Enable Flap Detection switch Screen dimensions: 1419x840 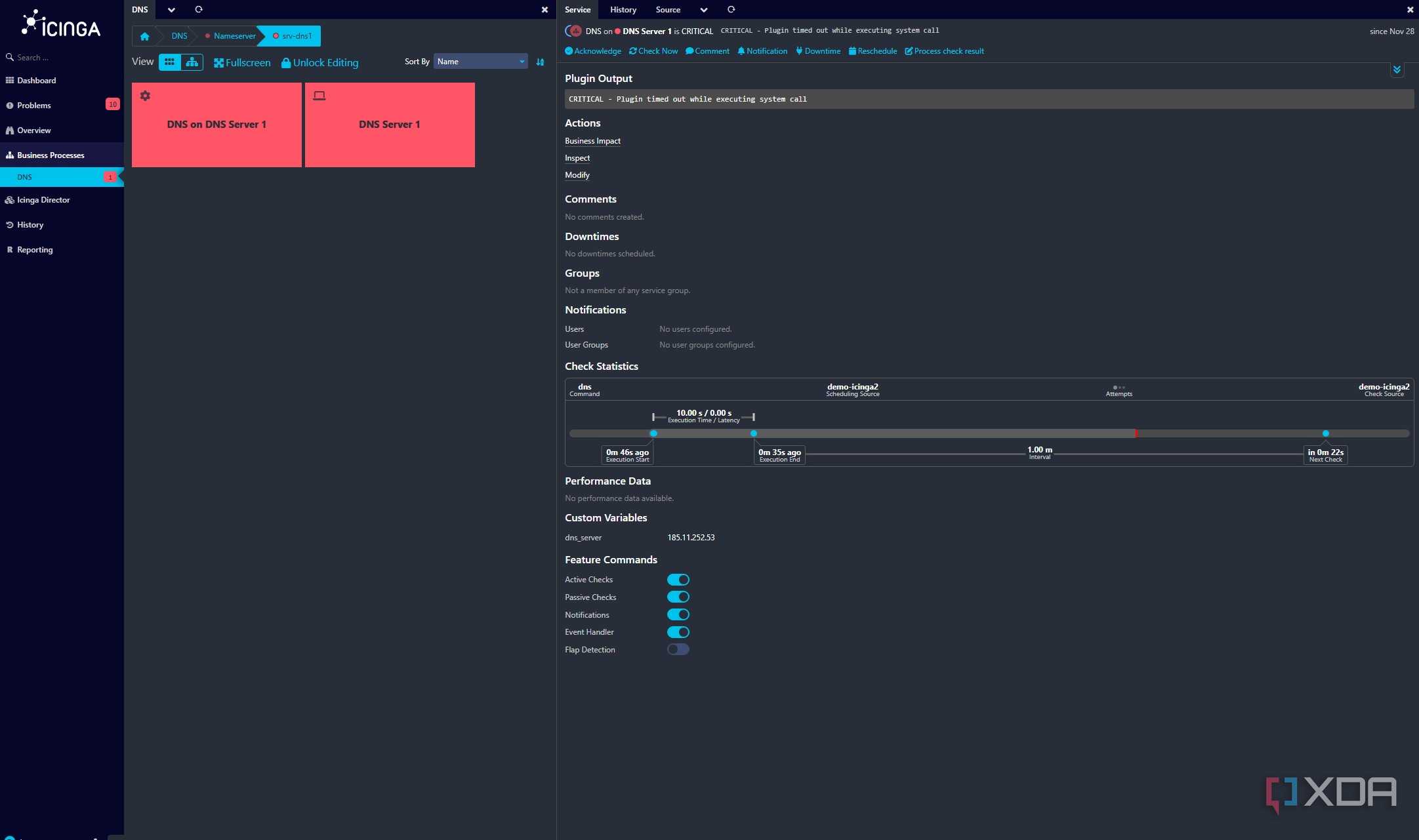[678, 649]
